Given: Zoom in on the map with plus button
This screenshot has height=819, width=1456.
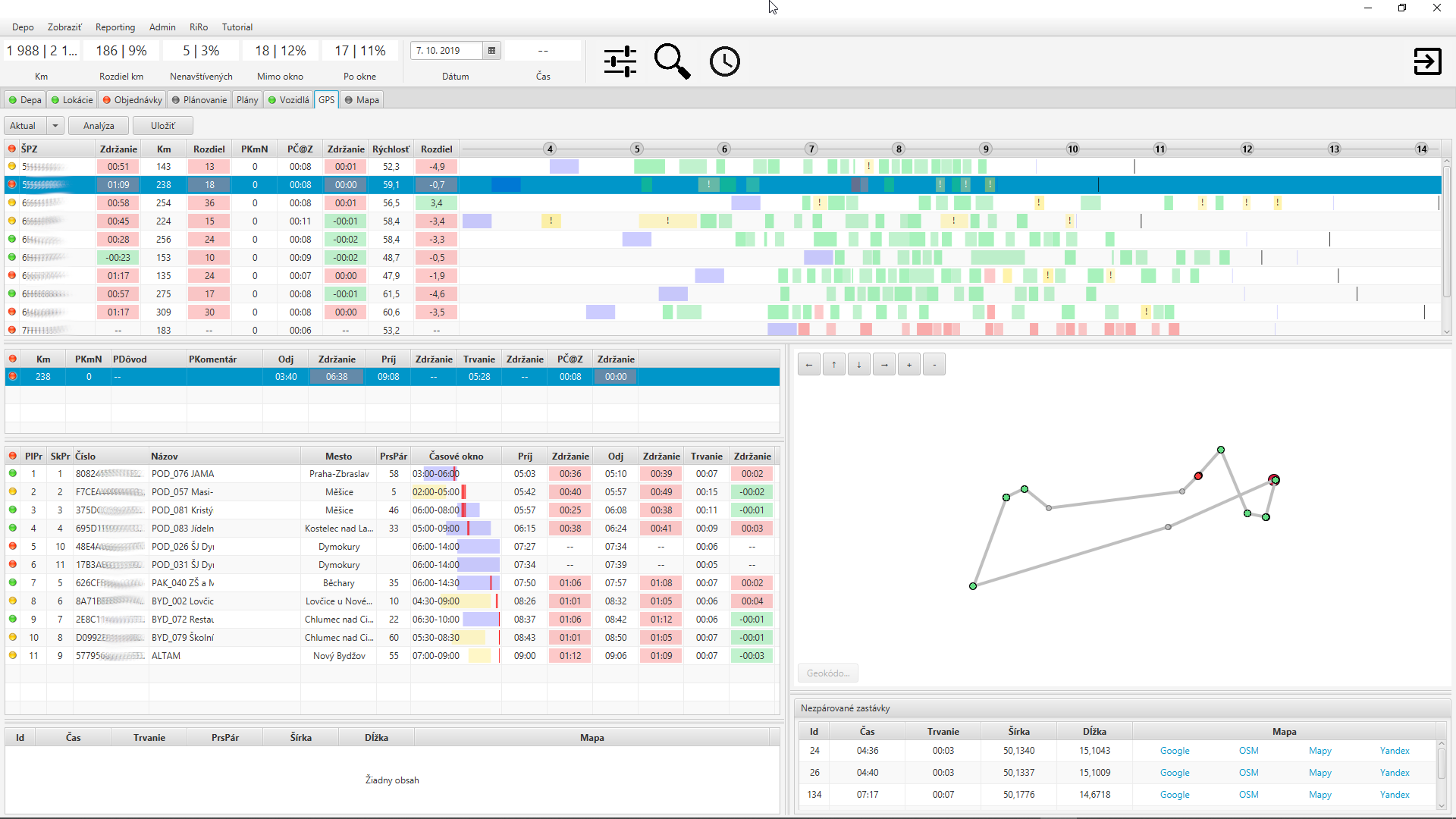Looking at the screenshot, I should [x=909, y=364].
